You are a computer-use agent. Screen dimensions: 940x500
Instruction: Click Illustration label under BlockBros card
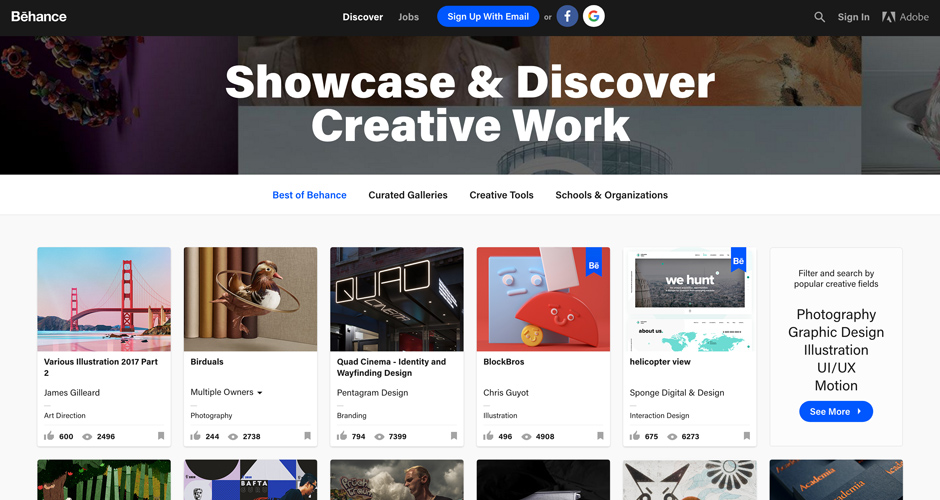tap(500, 415)
